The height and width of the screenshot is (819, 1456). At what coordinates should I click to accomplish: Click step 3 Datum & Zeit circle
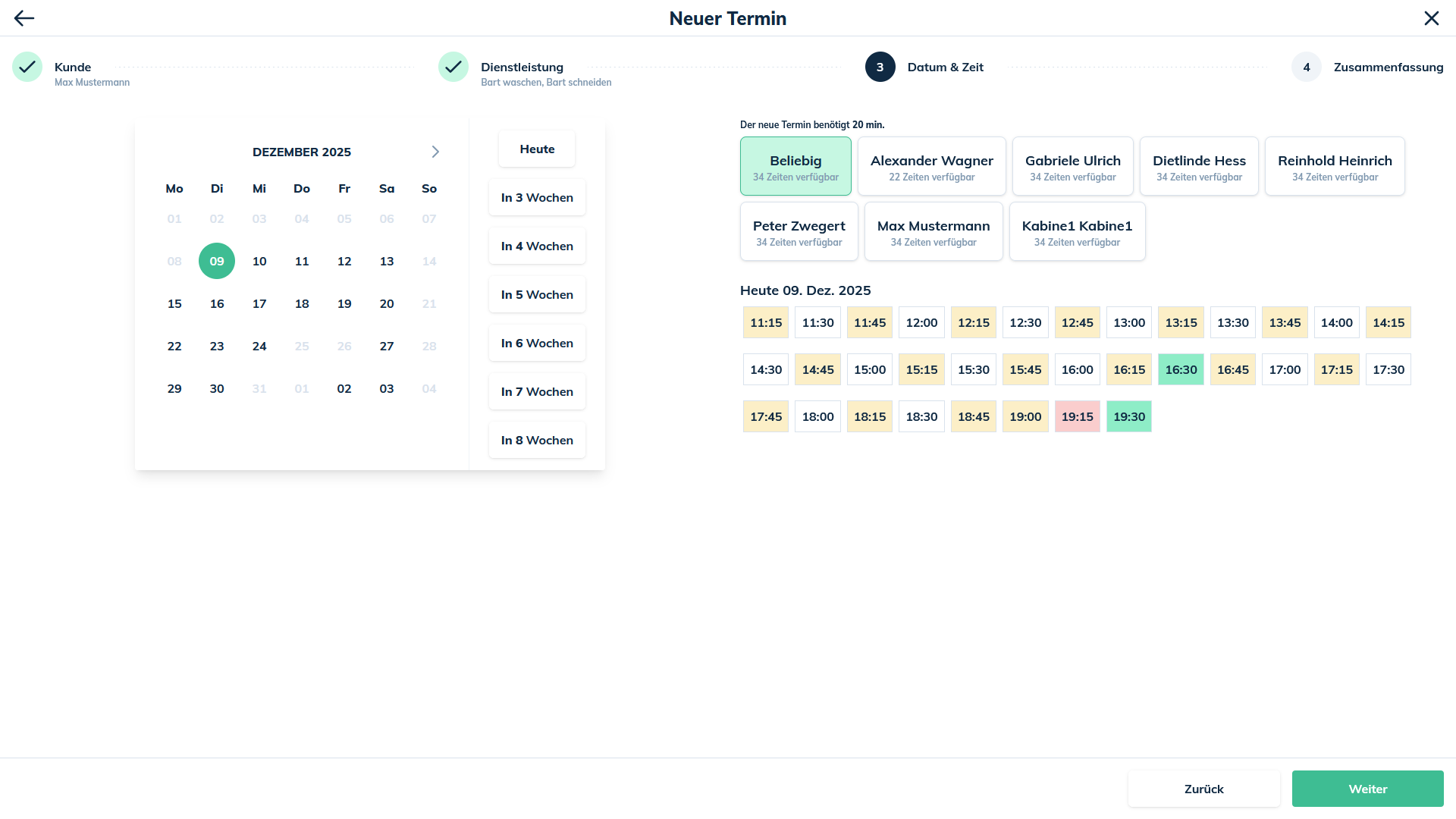pos(880,67)
